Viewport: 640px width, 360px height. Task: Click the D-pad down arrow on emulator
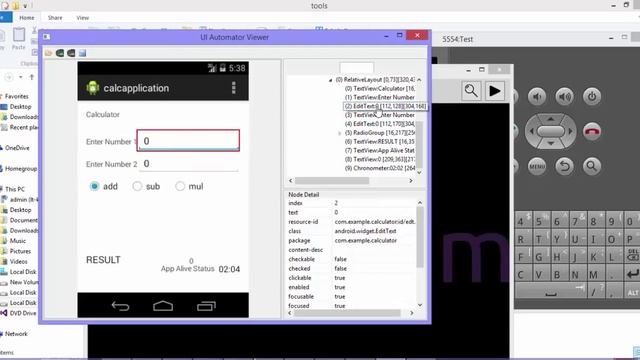pos(551,143)
